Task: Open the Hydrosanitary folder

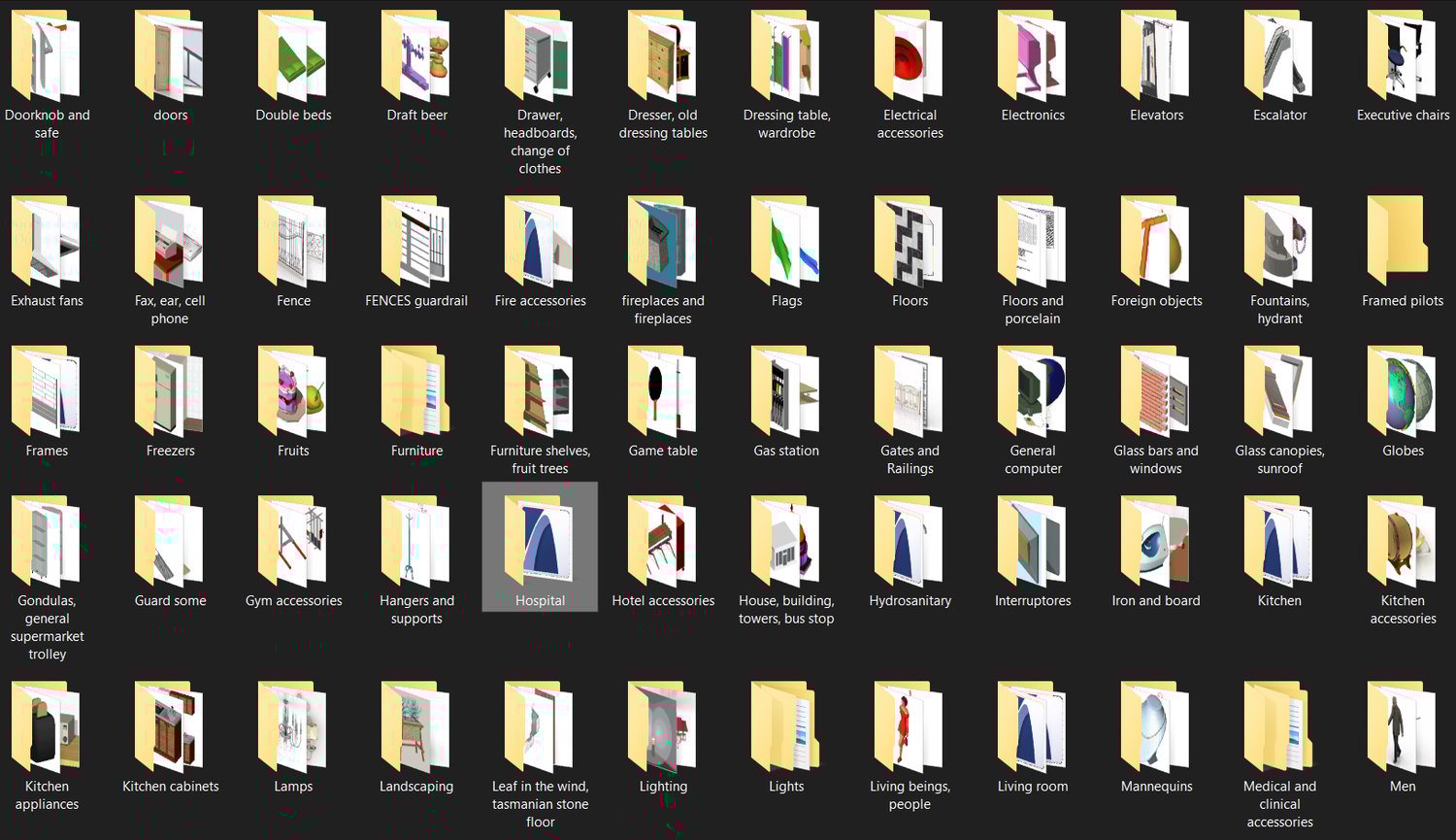Action: pyautogui.click(x=910, y=541)
